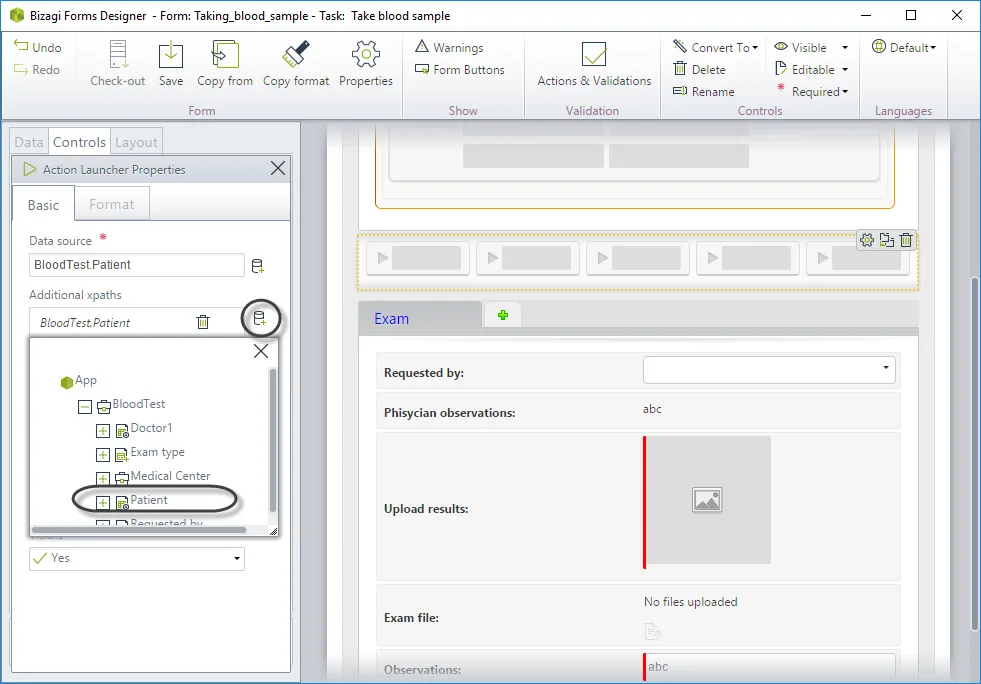Click the Data source picker icon
Viewport: 981px width, 684px height.
tap(257, 266)
